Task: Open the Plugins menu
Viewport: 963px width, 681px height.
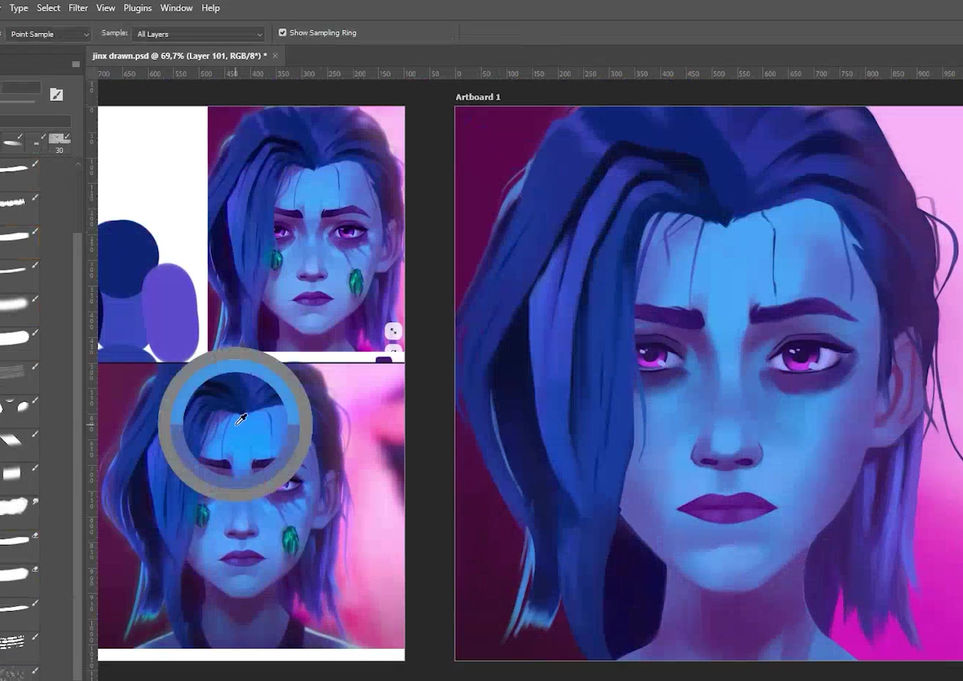Action: coord(138,8)
